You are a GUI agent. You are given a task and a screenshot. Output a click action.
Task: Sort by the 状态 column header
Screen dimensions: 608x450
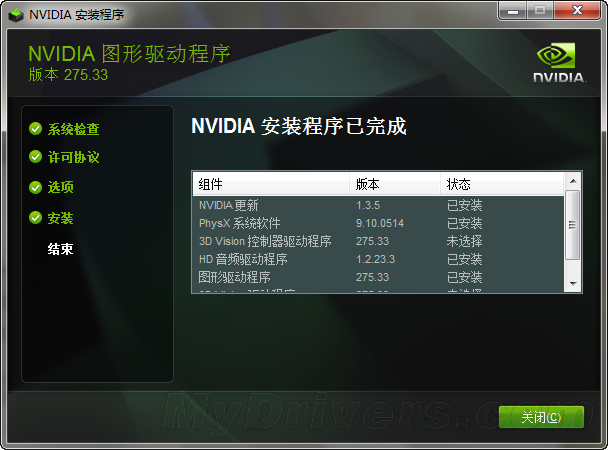pos(502,184)
